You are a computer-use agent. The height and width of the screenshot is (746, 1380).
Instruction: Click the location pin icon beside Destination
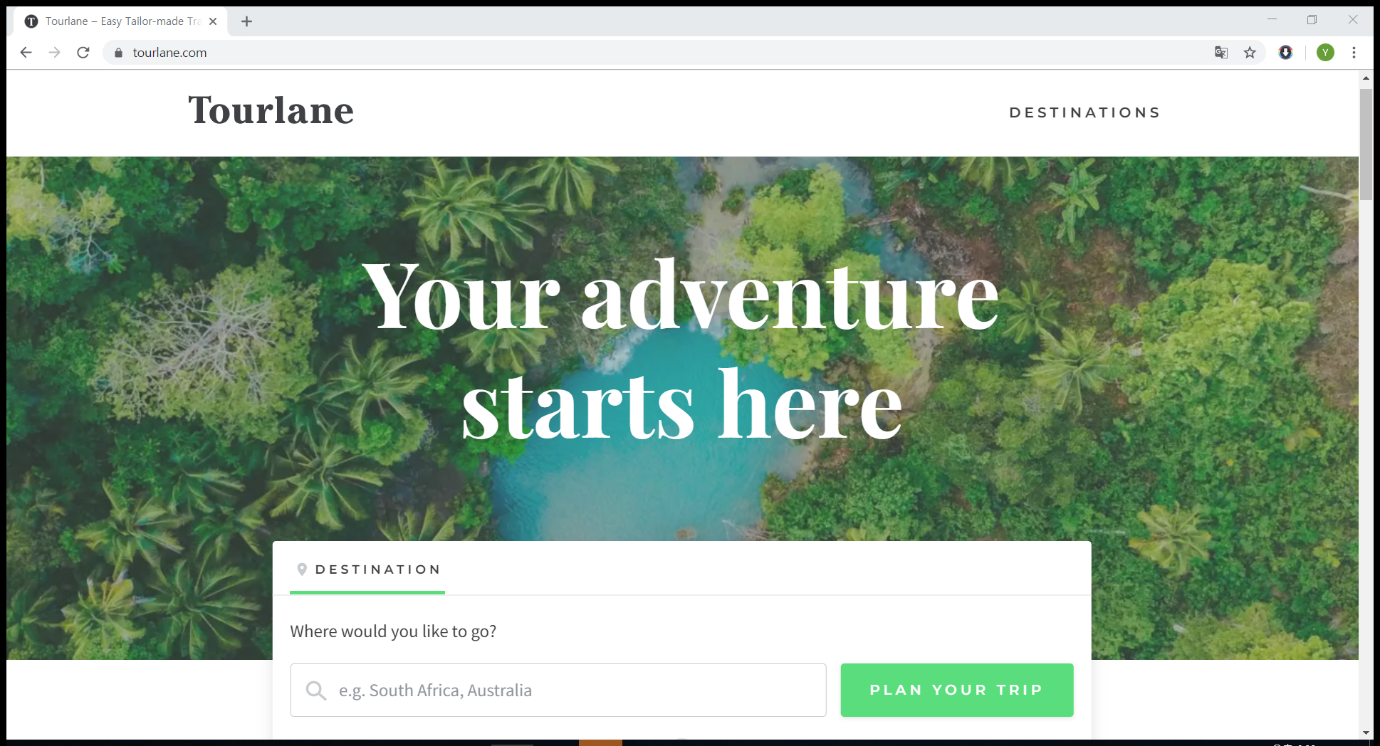click(x=302, y=570)
